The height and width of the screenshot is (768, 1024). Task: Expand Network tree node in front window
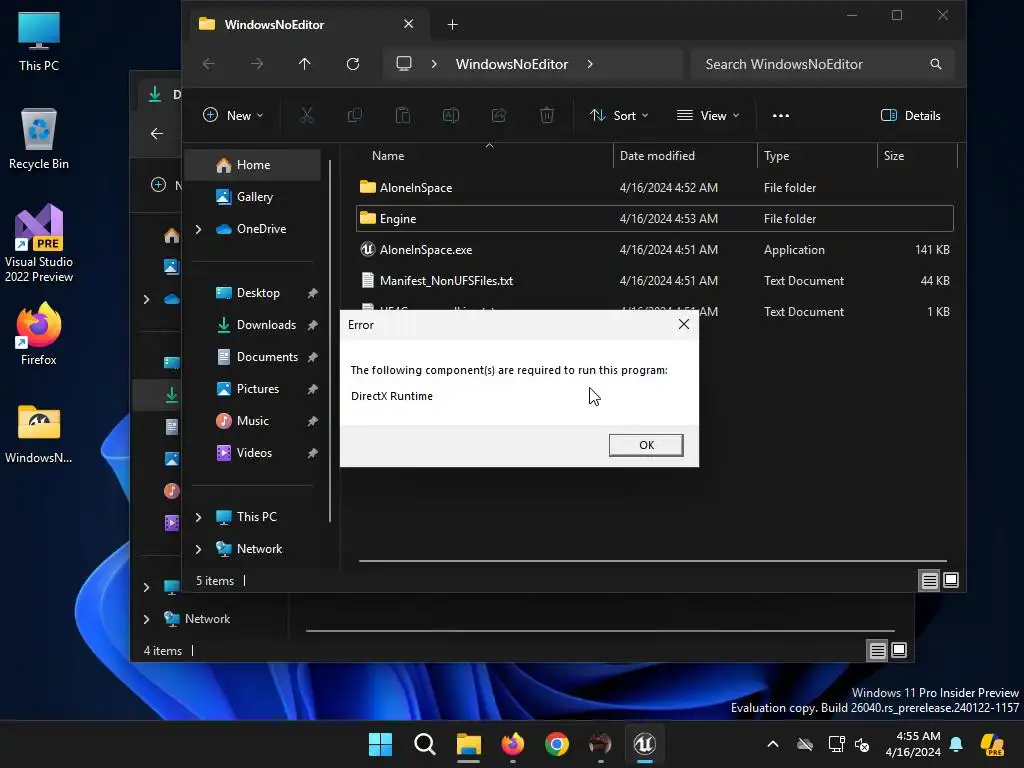tap(199, 549)
